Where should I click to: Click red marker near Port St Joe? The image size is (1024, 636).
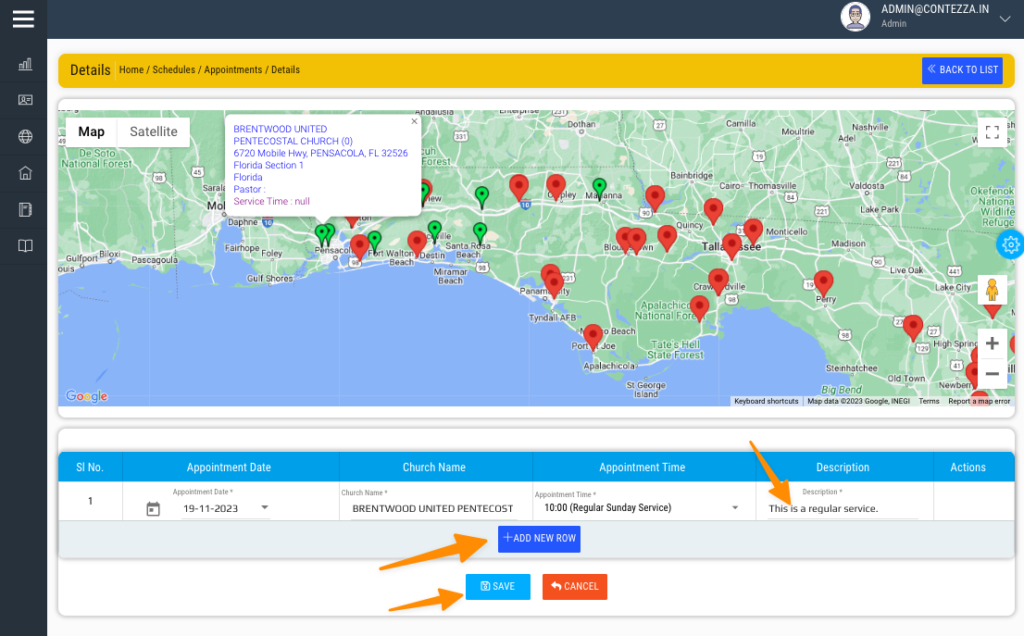(x=593, y=338)
